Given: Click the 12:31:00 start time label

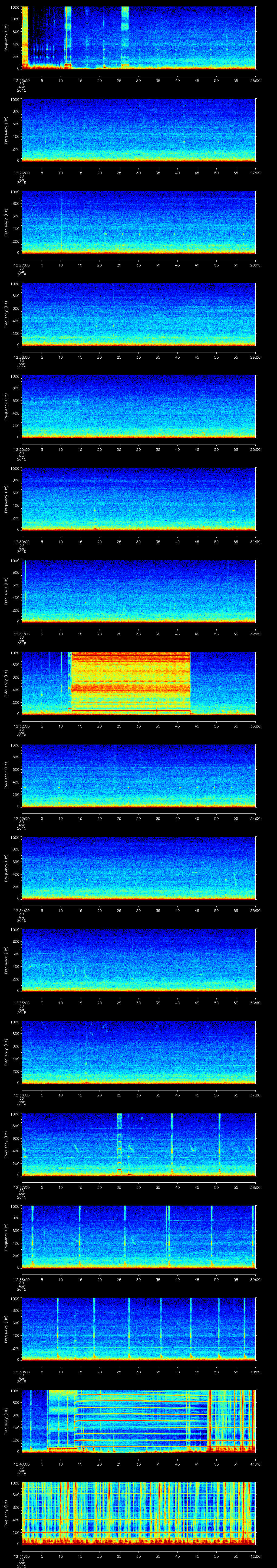Looking at the screenshot, I should click(21, 634).
